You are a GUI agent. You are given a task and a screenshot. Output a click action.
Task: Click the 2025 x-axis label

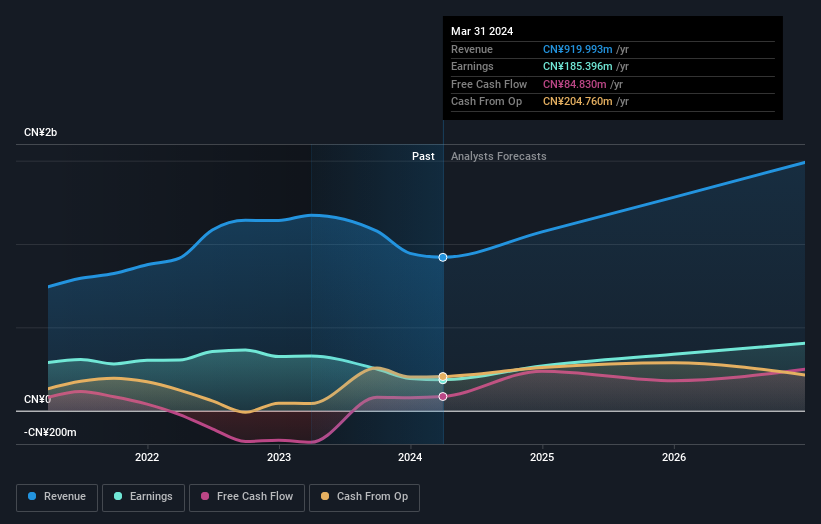point(542,457)
